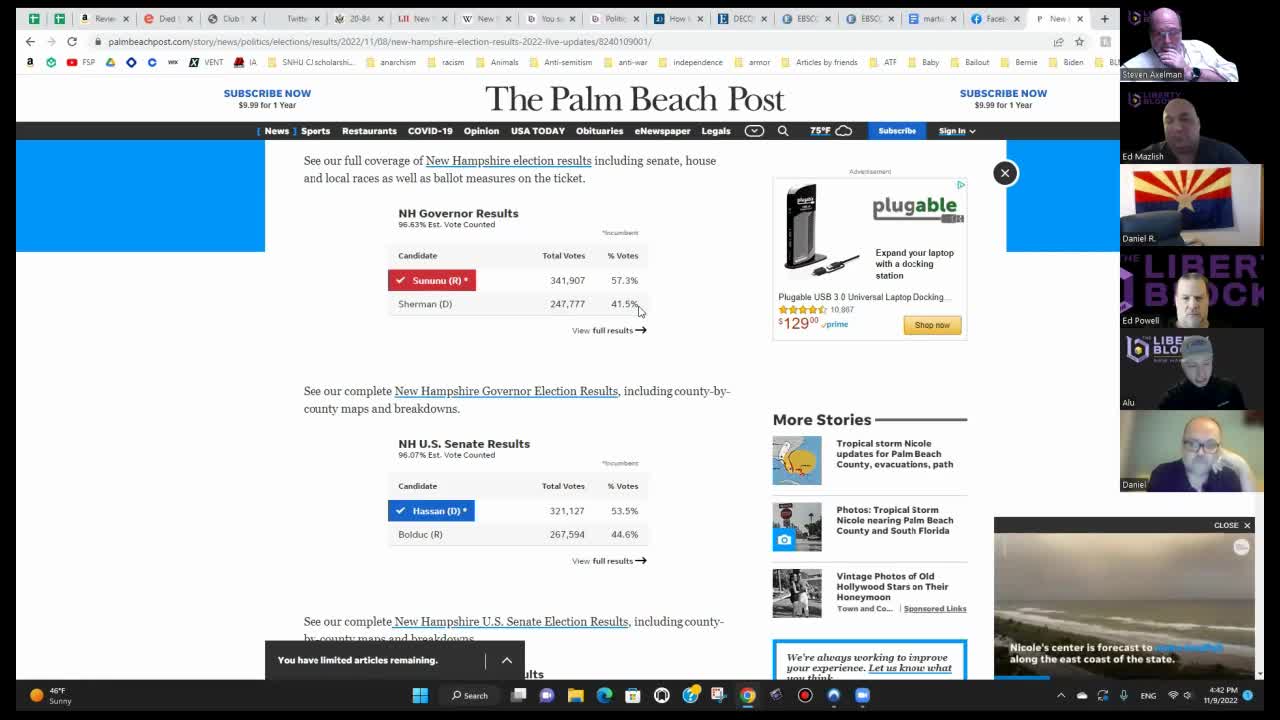Click The Palm Beach Post masthead logo

coord(635,99)
